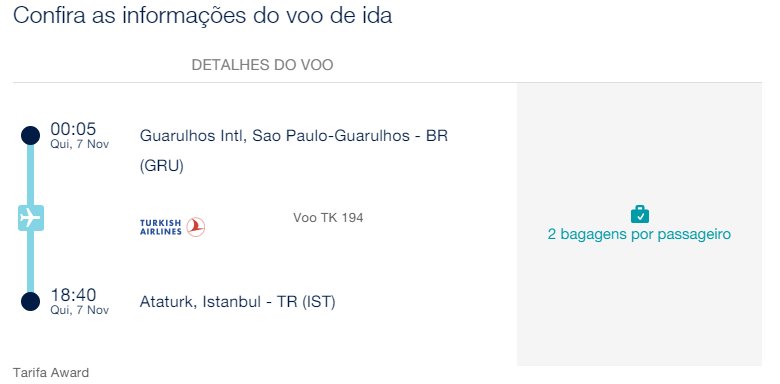
Task: Click the (GRU) airport code
Action: point(162,166)
